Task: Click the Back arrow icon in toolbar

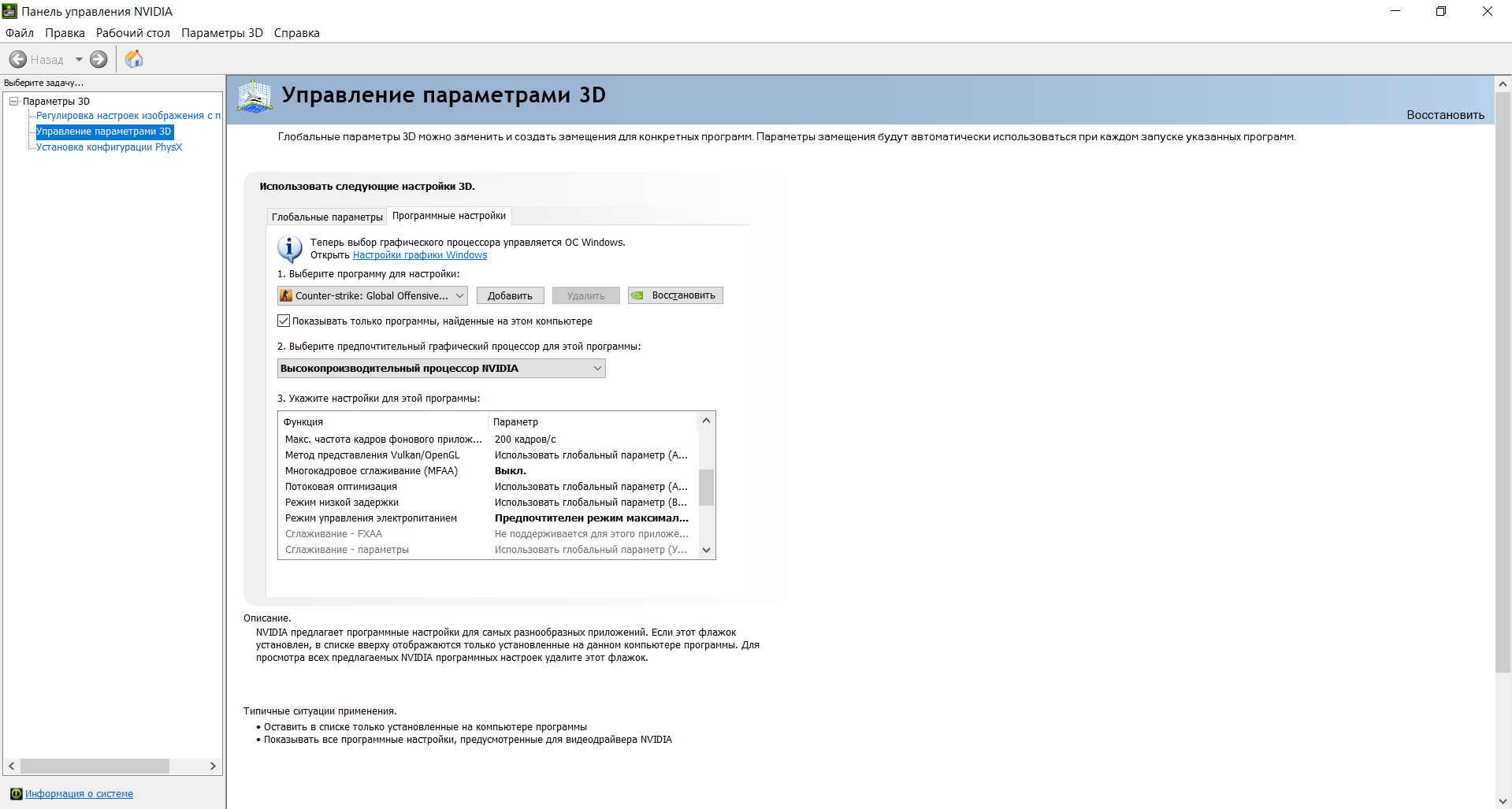Action: (18, 59)
